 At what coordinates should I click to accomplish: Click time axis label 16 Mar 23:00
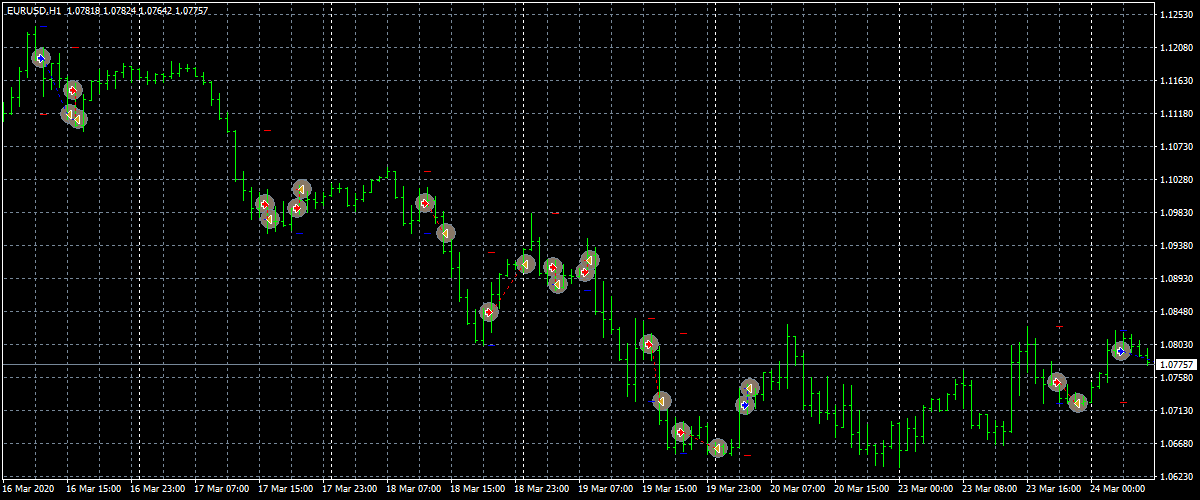tap(159, 490)
